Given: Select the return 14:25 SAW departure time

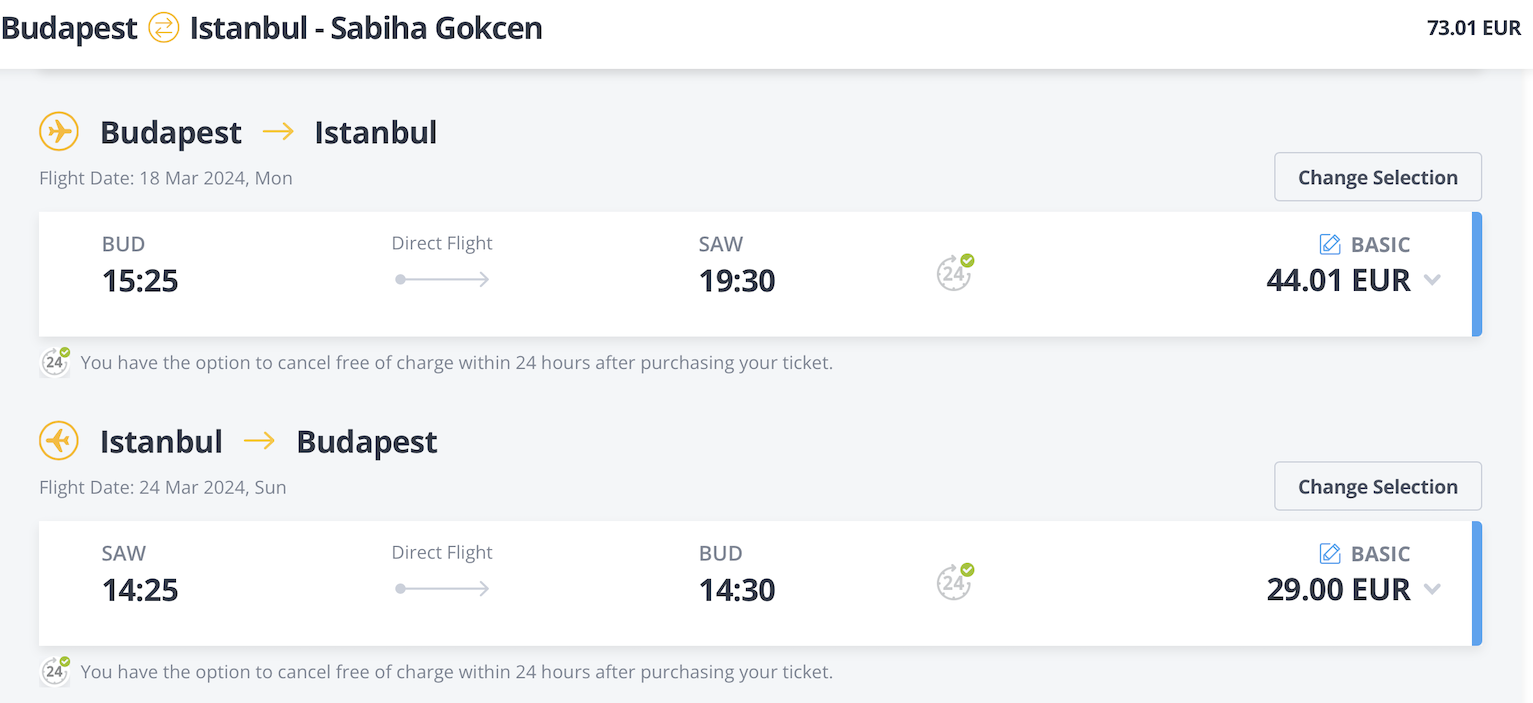Looking at the screenshot, I should (x=140, y=590).
